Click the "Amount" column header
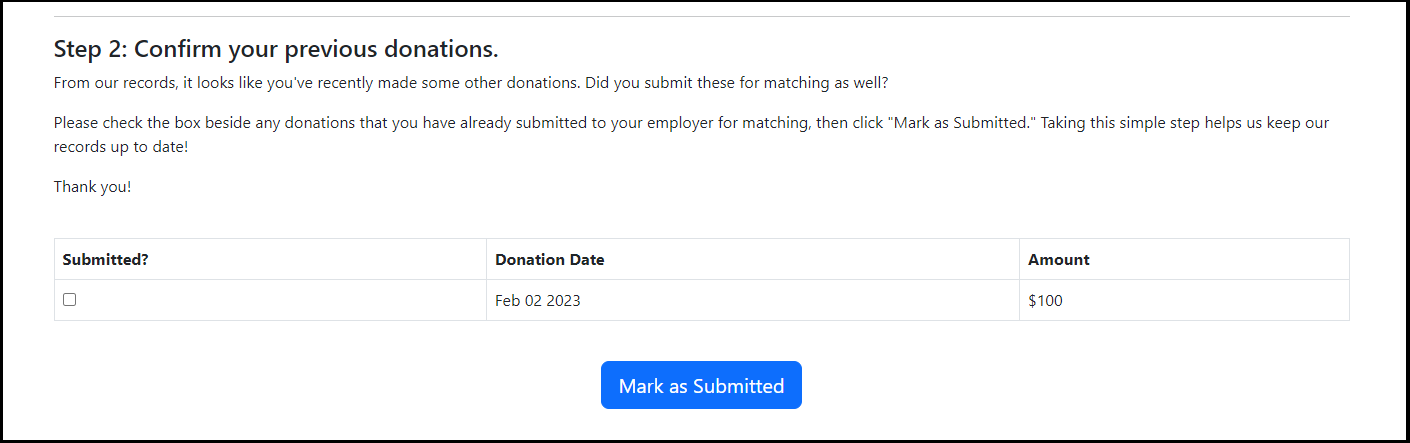Screen dimensions: 1410x443 [x=1058, y=260]
